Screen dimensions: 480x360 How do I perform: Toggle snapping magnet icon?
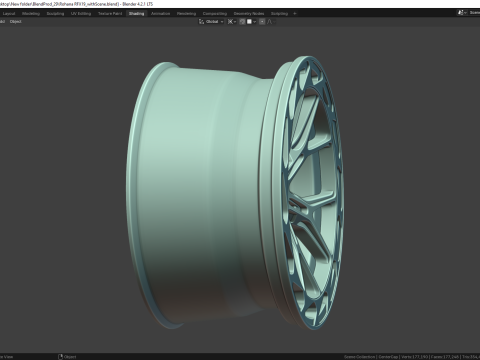(x=242, y=22)
